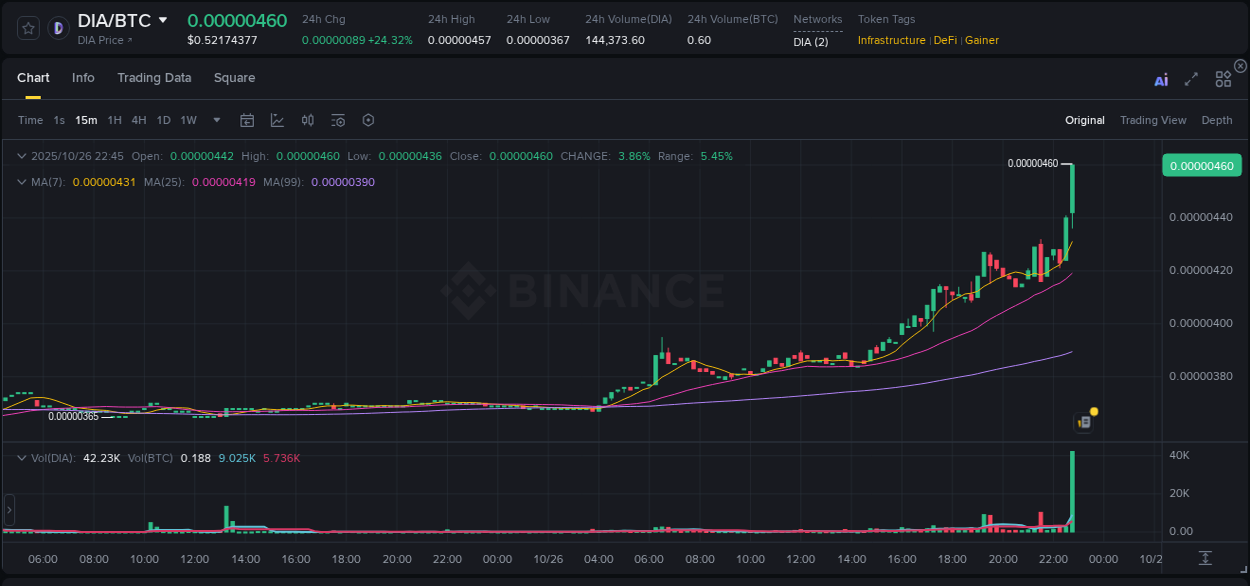The width and height of the screenshot is (1250, 586).
Task: Open the date picker calendar icon
Action: coord(247,120)
